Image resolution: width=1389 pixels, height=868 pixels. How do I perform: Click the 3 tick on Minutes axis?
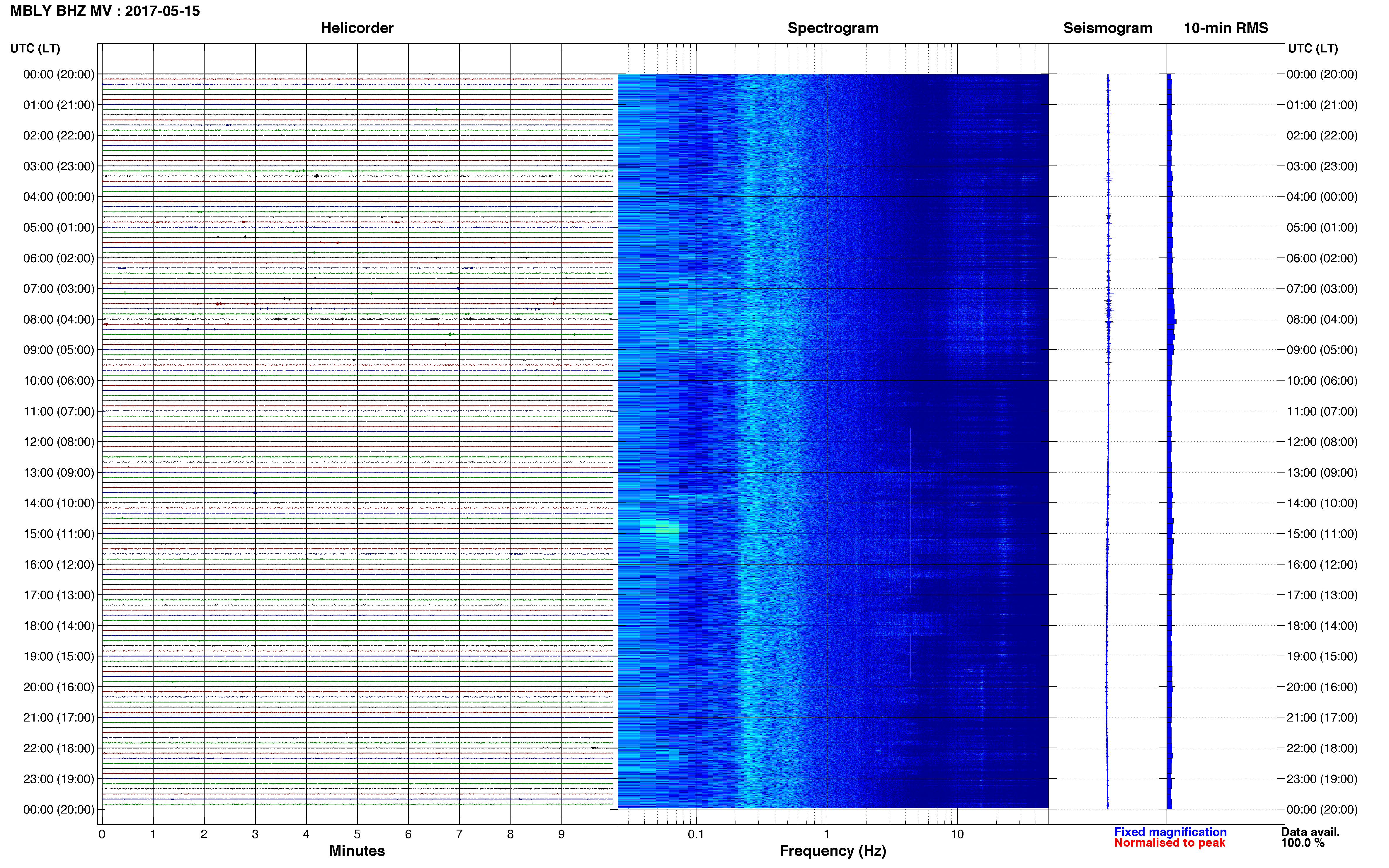coord(255,834)
